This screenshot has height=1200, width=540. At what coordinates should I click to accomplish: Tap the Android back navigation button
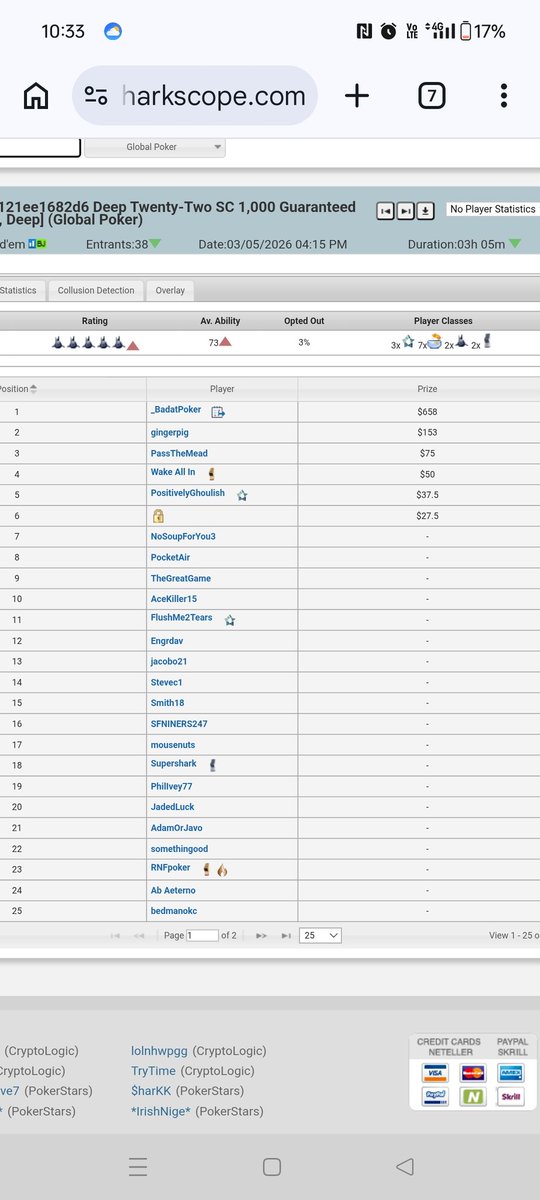point(404,1167)
